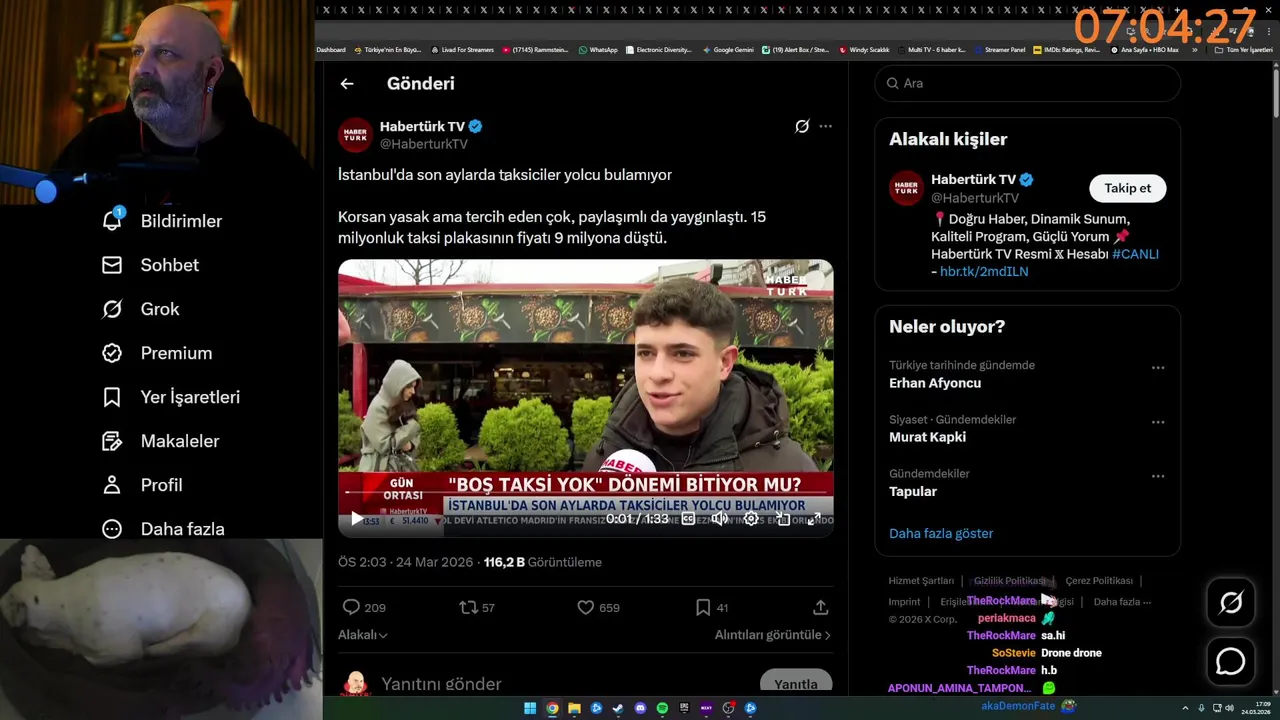The width and height of the screenshot is (1280, 720).
Task: Open Yer İşaretleri bookmarks
Action: [x=171, y=397]
